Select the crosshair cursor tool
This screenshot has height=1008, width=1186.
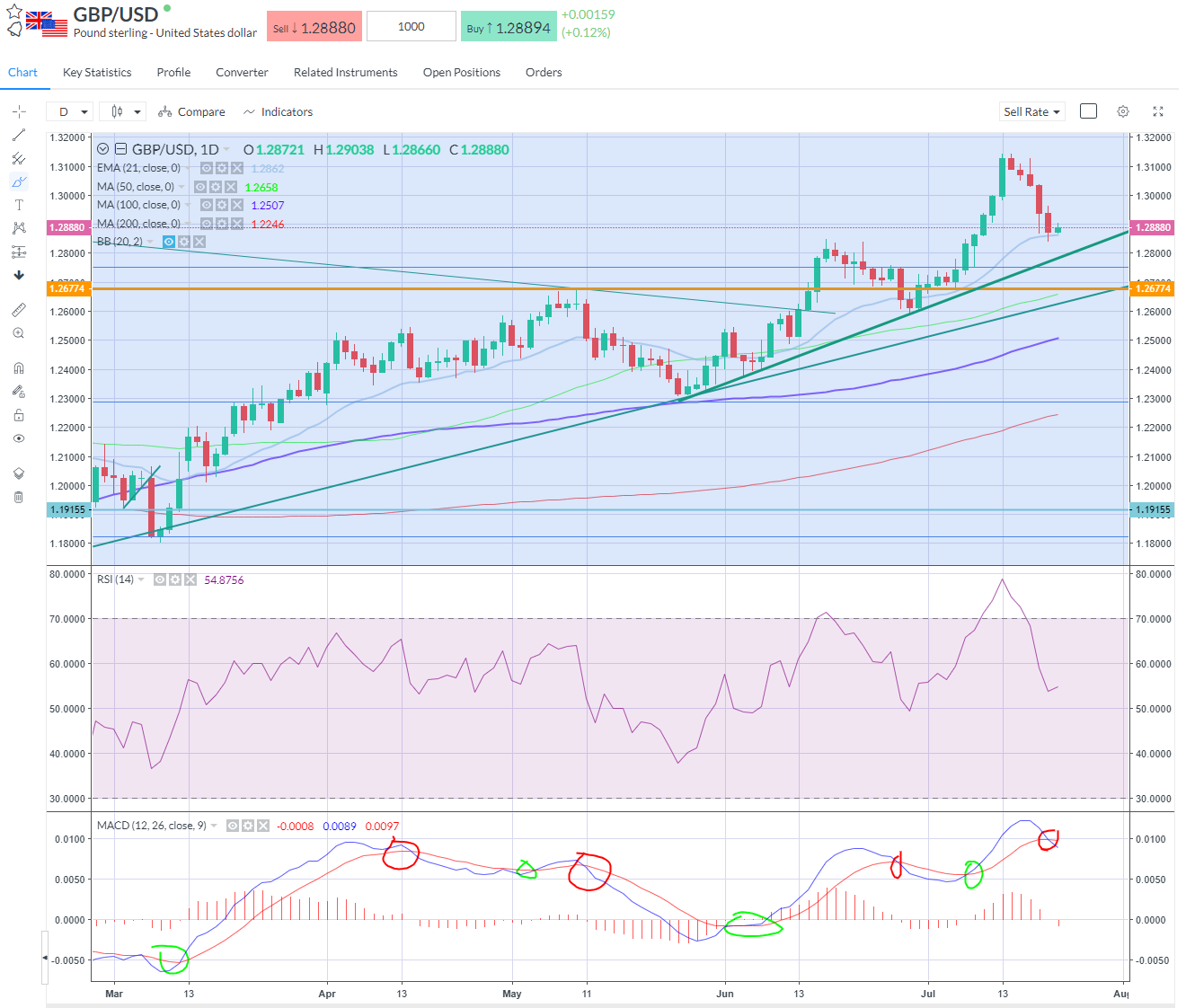click(19, 111)
